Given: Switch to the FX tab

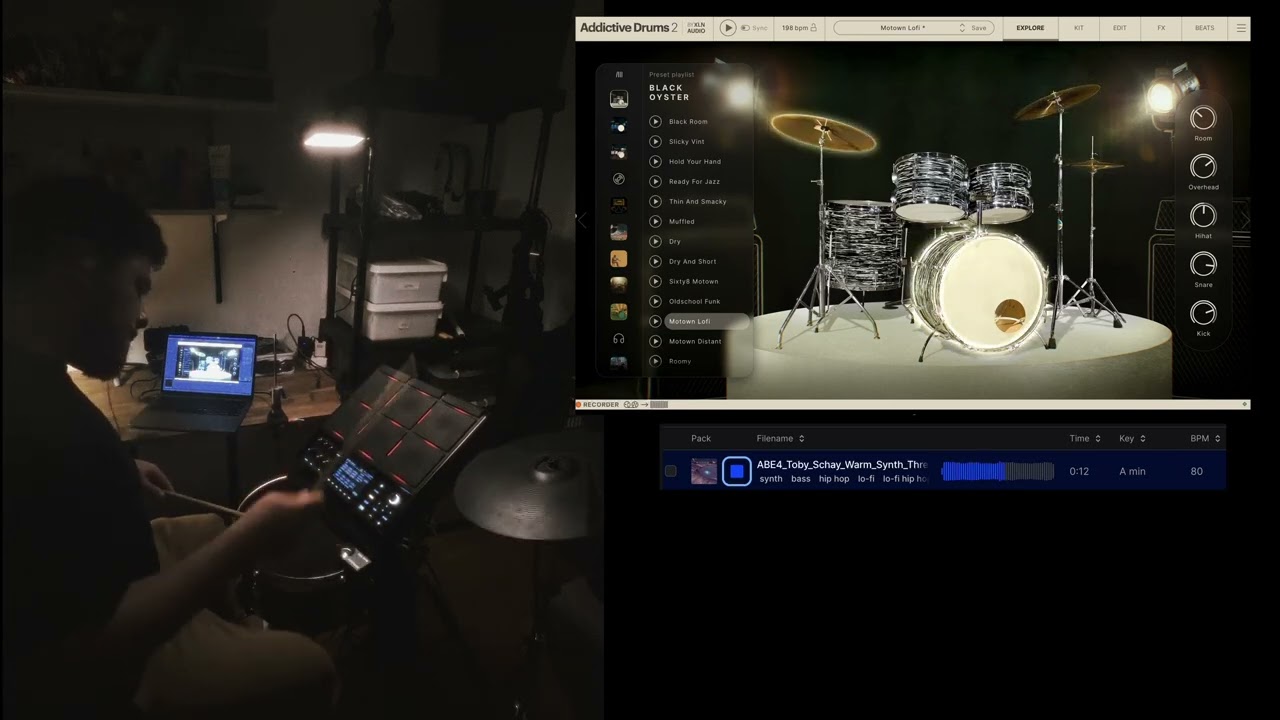Looking at the screenshot, I should (x=1161, y=28).
